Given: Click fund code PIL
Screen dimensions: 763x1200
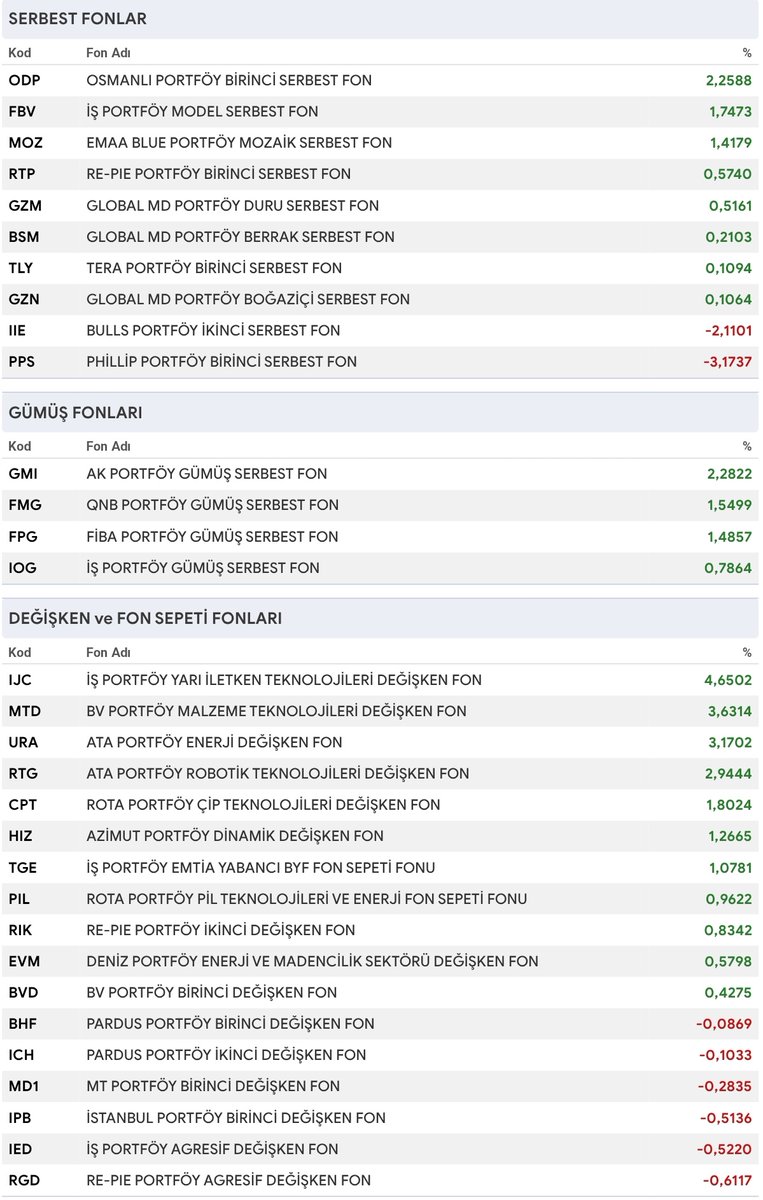Looking at the screenshot, I should [19, 899].
